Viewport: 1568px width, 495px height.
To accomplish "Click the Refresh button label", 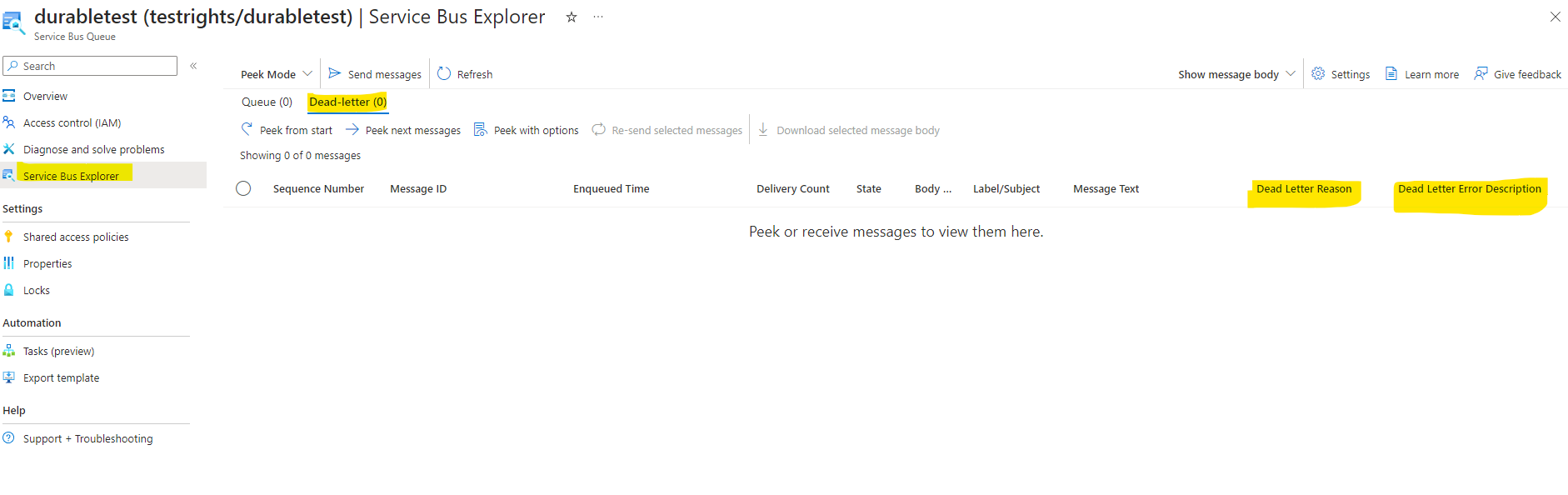I will [x=475, y=74].
